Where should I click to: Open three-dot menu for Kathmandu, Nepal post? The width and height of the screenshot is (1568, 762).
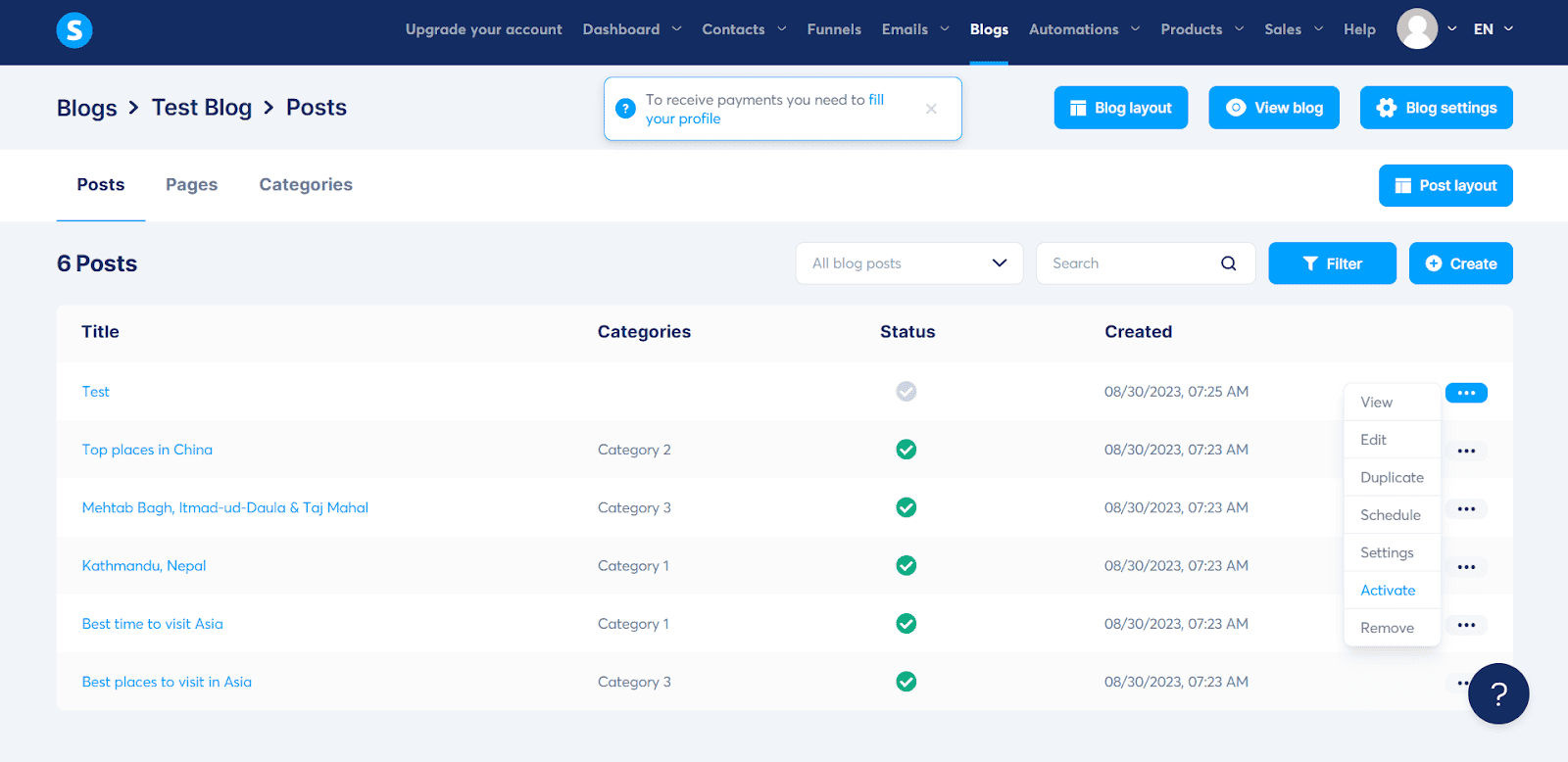(x=1466, y=567)
